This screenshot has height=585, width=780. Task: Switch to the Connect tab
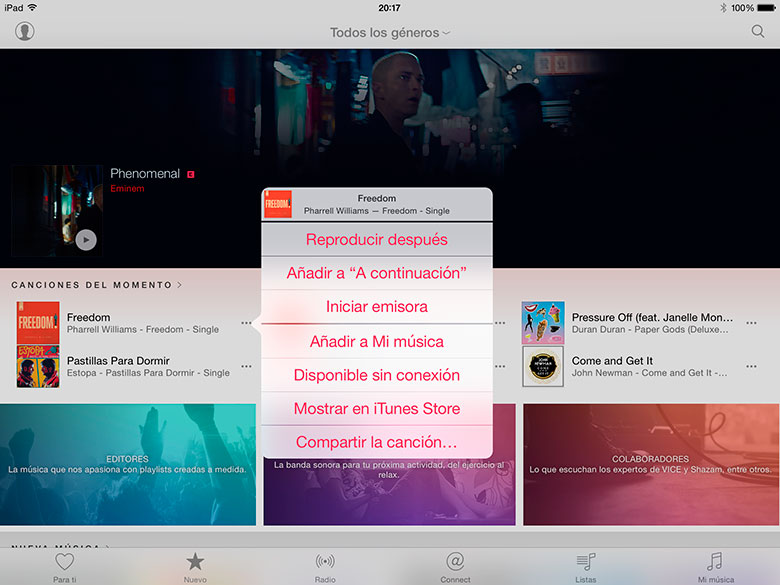[455, 568]
